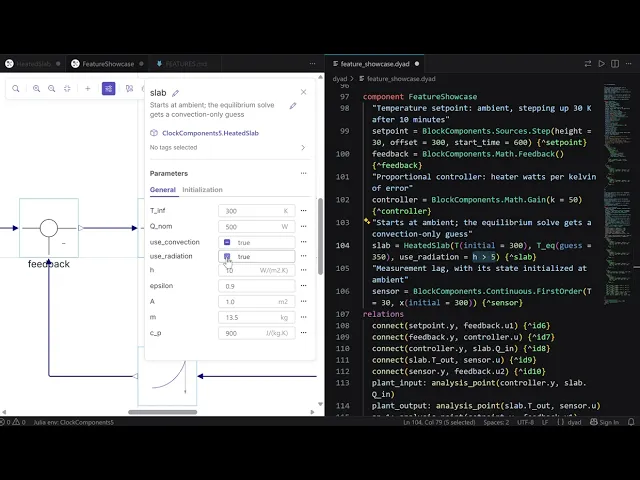Edit the c_p value field
This screenshot has height=480, width=640.
point(256,333)
